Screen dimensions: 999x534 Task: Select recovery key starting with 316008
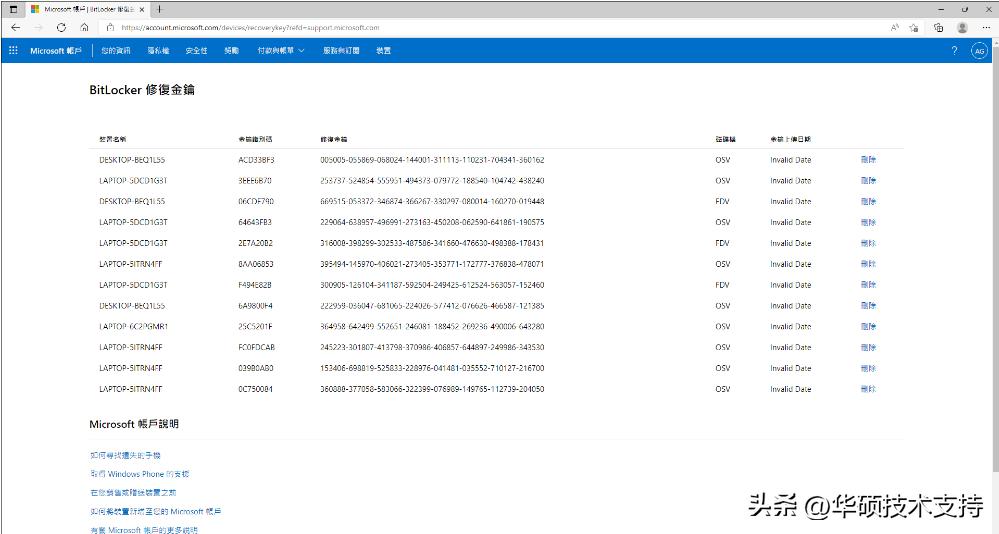(x=432, y=243)
